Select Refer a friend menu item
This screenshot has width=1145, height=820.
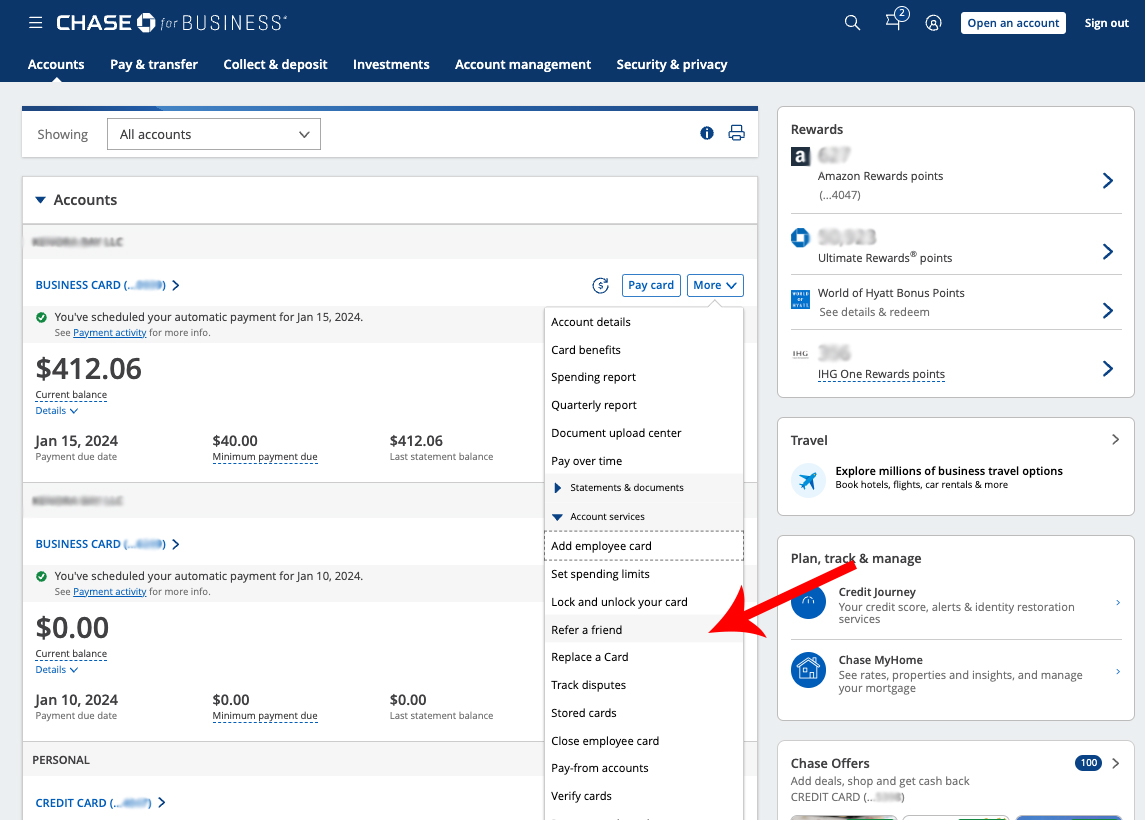click(587, 630)
